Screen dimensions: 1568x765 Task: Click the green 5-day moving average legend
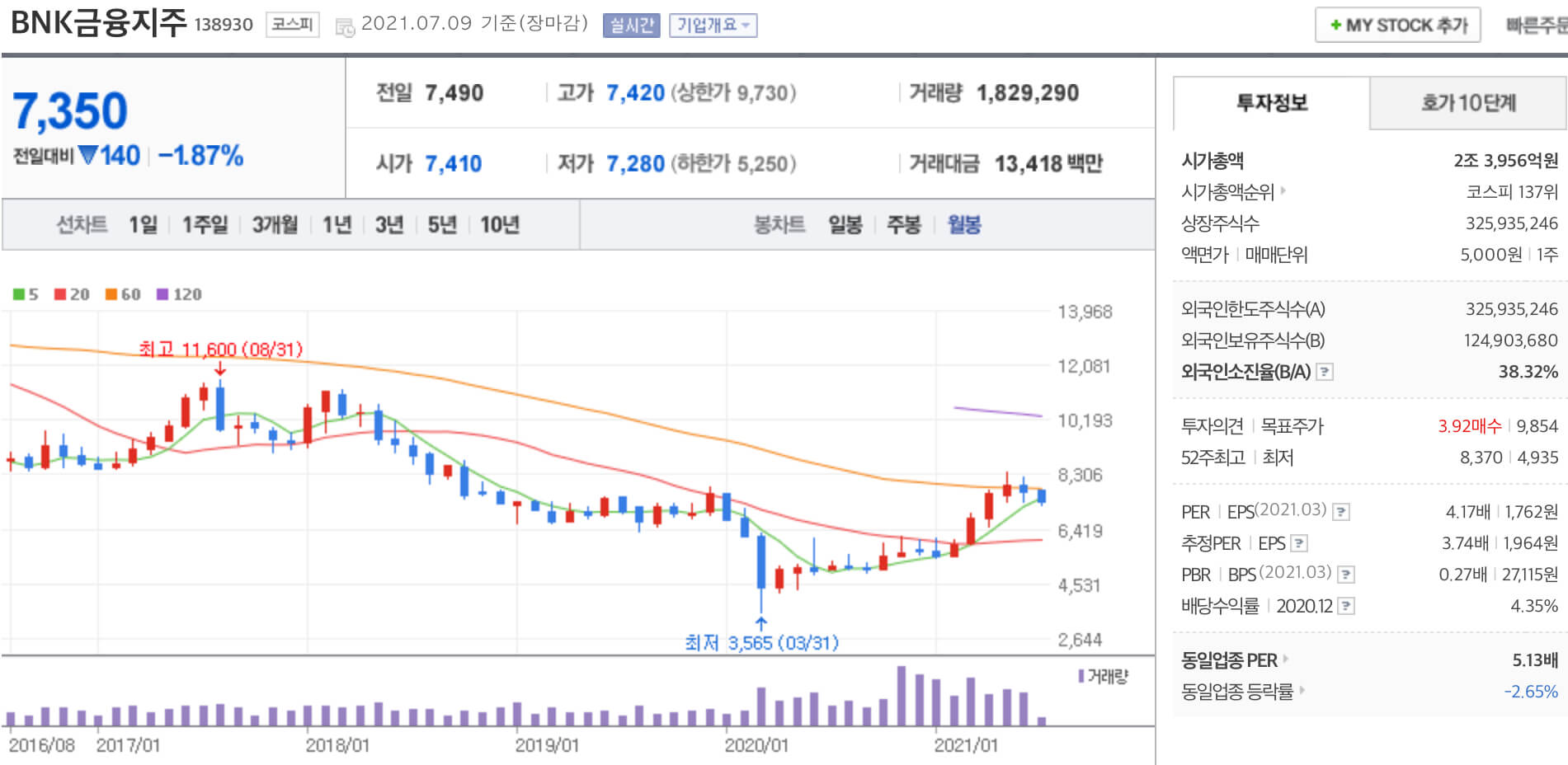pyautogui.click(x=26, y=294)
